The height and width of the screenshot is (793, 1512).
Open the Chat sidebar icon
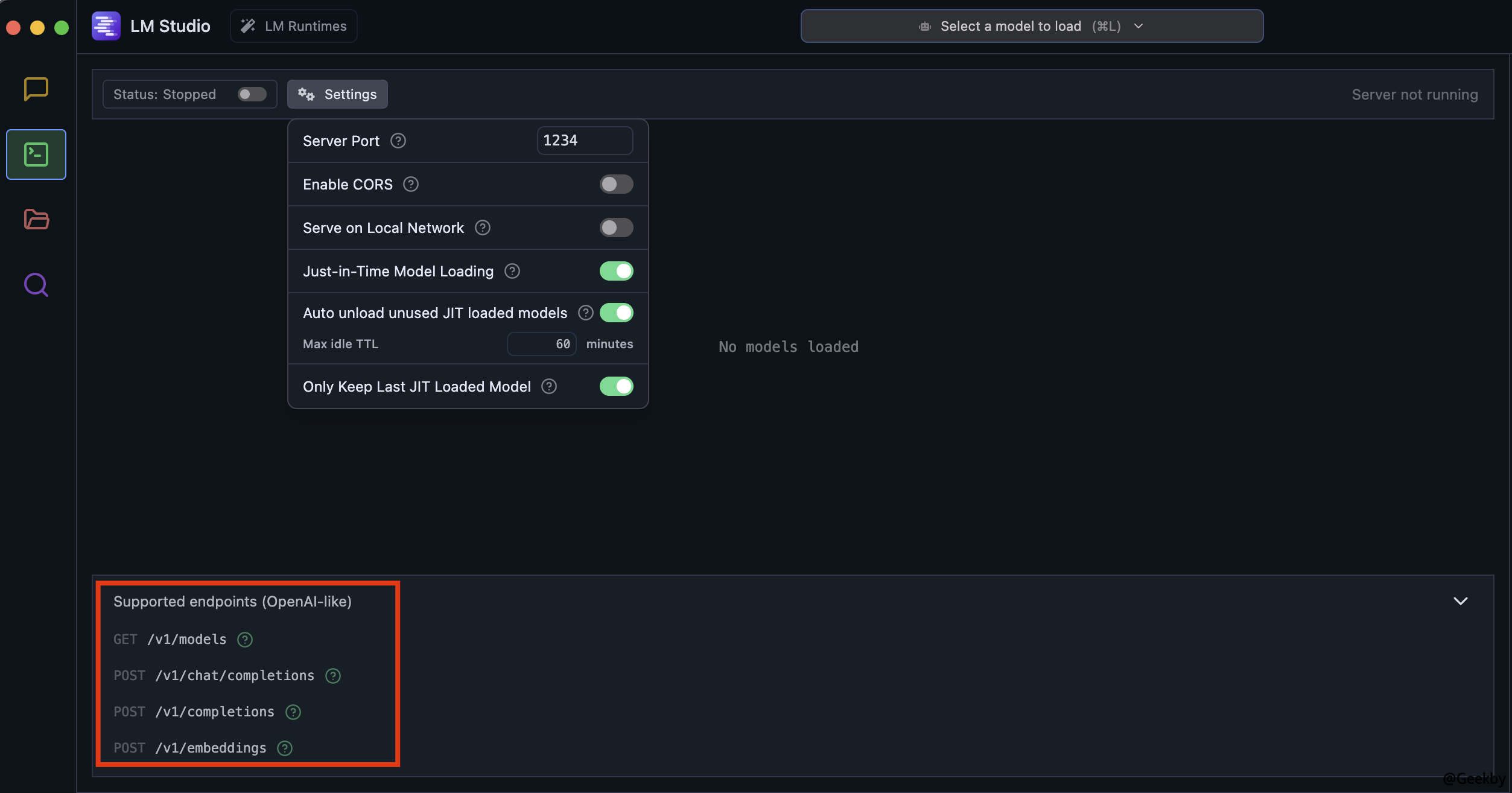click(36, 89)
